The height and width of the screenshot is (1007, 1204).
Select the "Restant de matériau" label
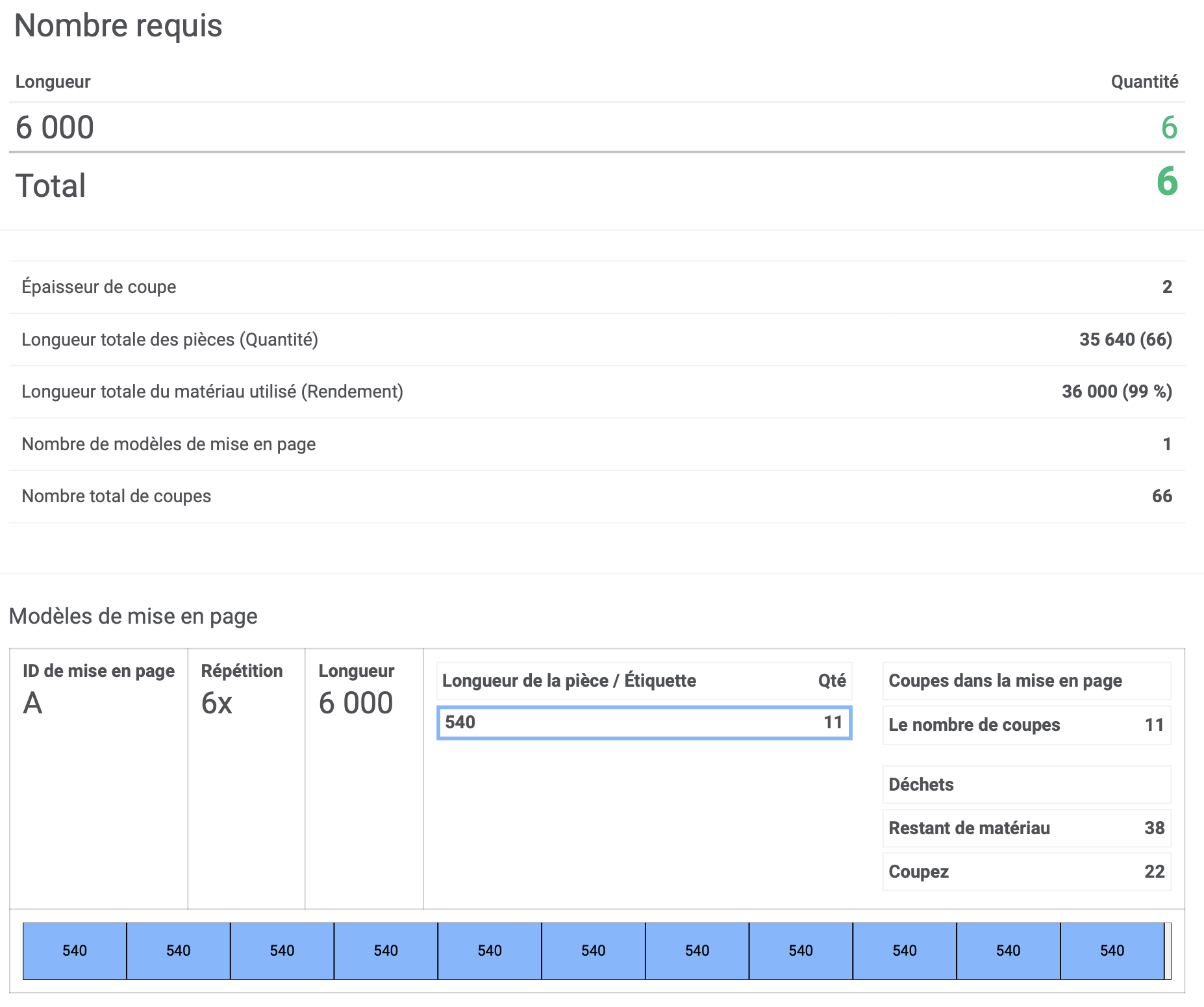pyautogui.click(x=969, y=828)
